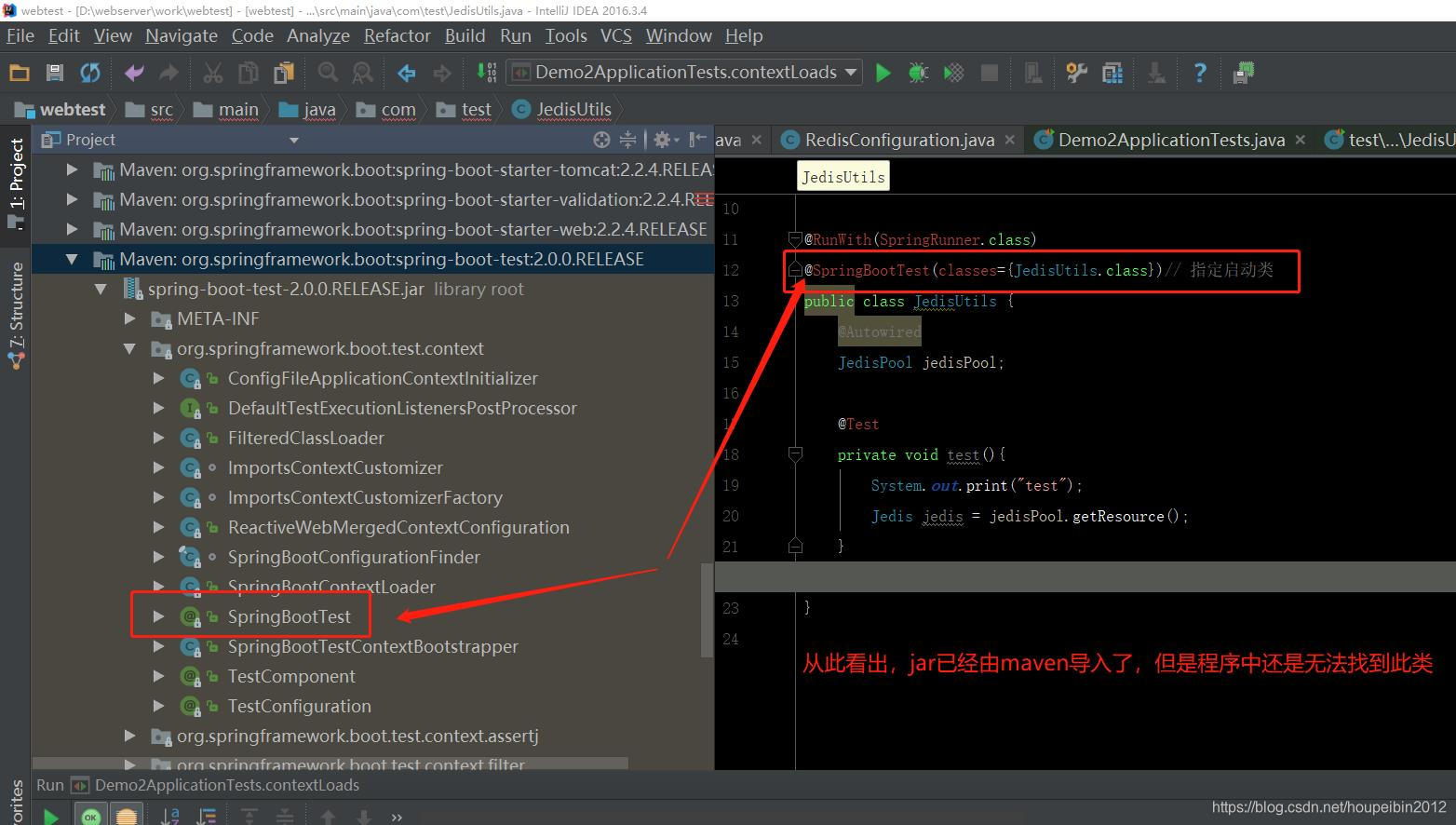Viewport: 1456px width, 825px height.
Task: Close the RedisConfiguration.java tab
Action: [1011, 140]
